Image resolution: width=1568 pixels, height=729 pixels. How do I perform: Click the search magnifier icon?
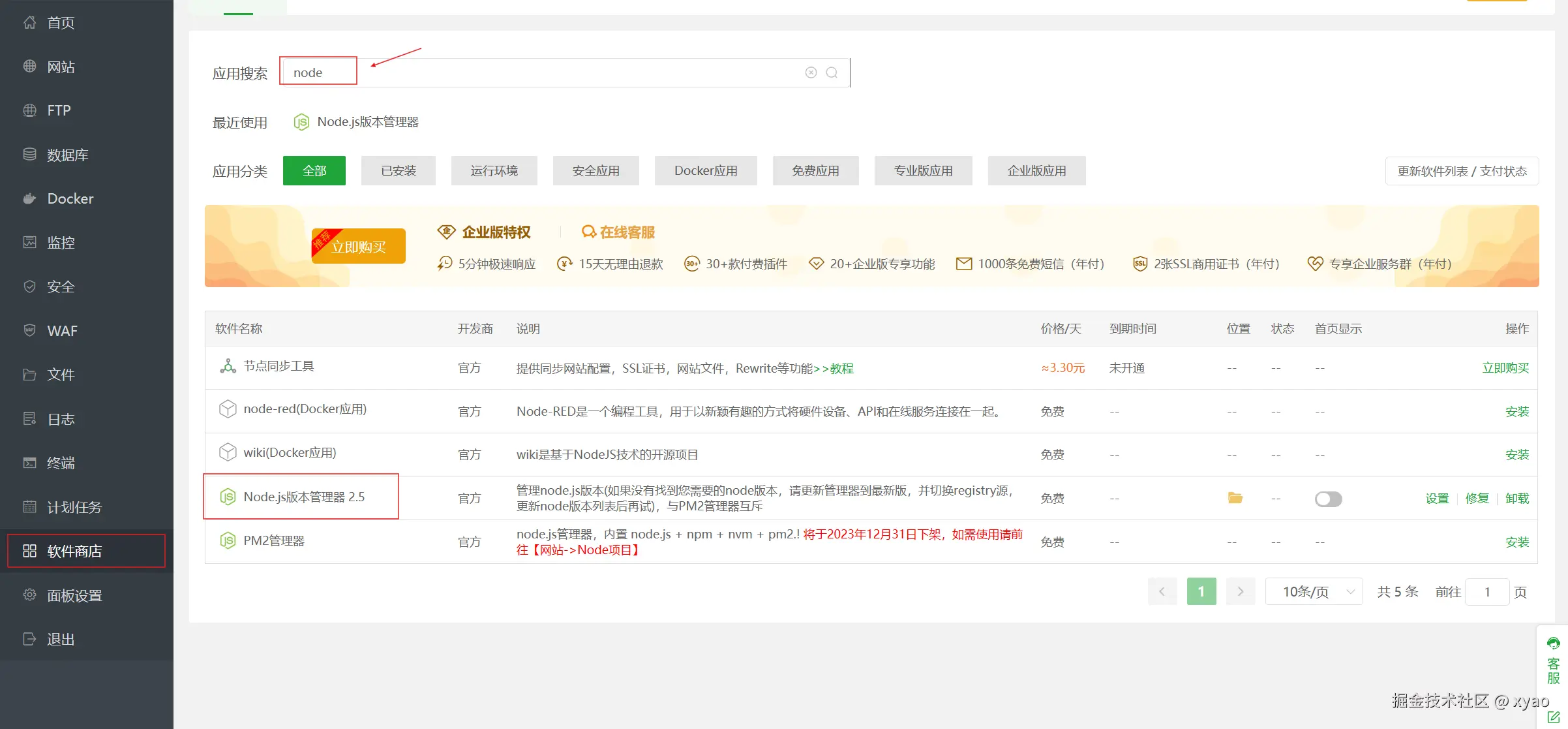[x=832, y=72]
